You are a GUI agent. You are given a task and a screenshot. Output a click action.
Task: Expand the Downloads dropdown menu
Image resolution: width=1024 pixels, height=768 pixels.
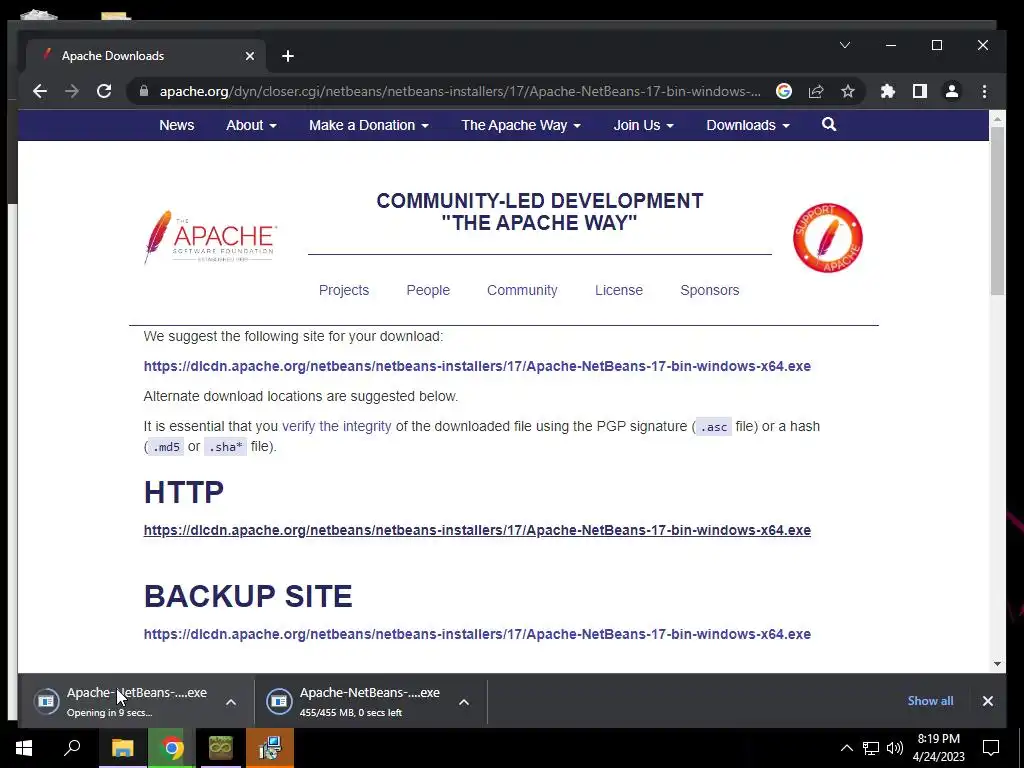(x=748, y=125)
